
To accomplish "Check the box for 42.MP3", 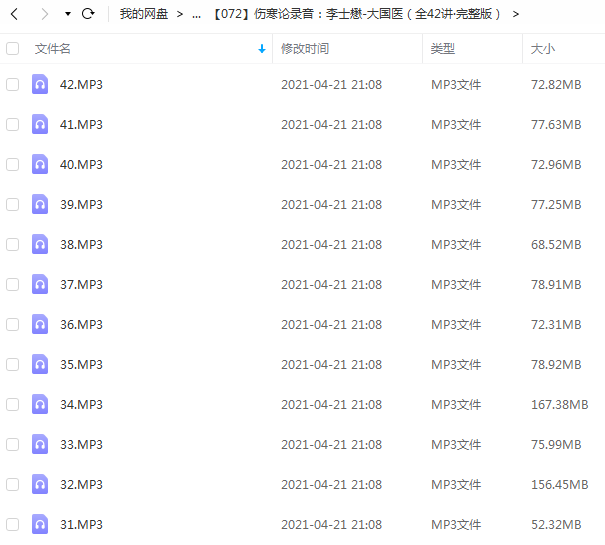I will (12, 85).
